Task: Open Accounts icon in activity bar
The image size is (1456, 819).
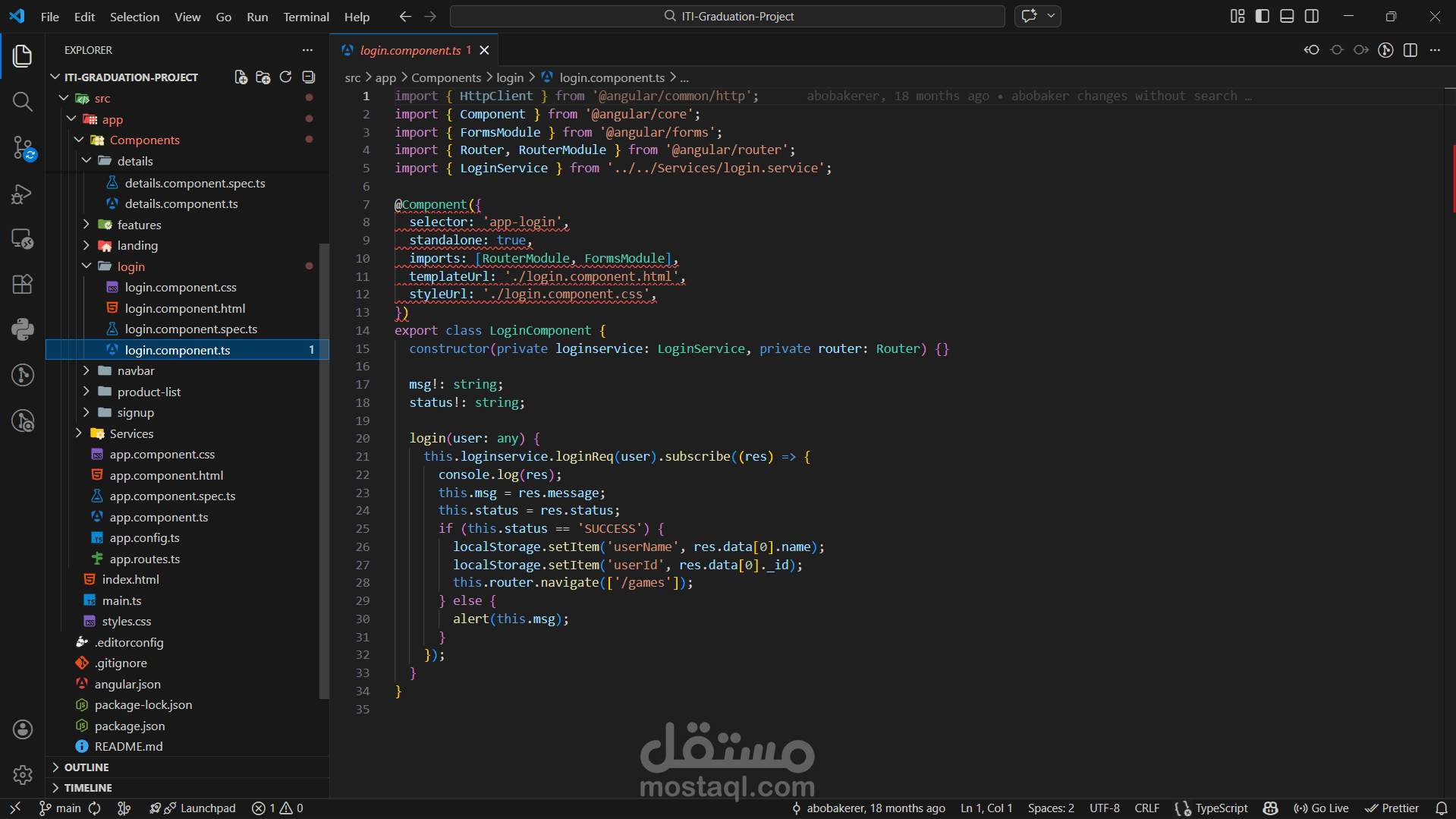Action: [x=23, y=729]
